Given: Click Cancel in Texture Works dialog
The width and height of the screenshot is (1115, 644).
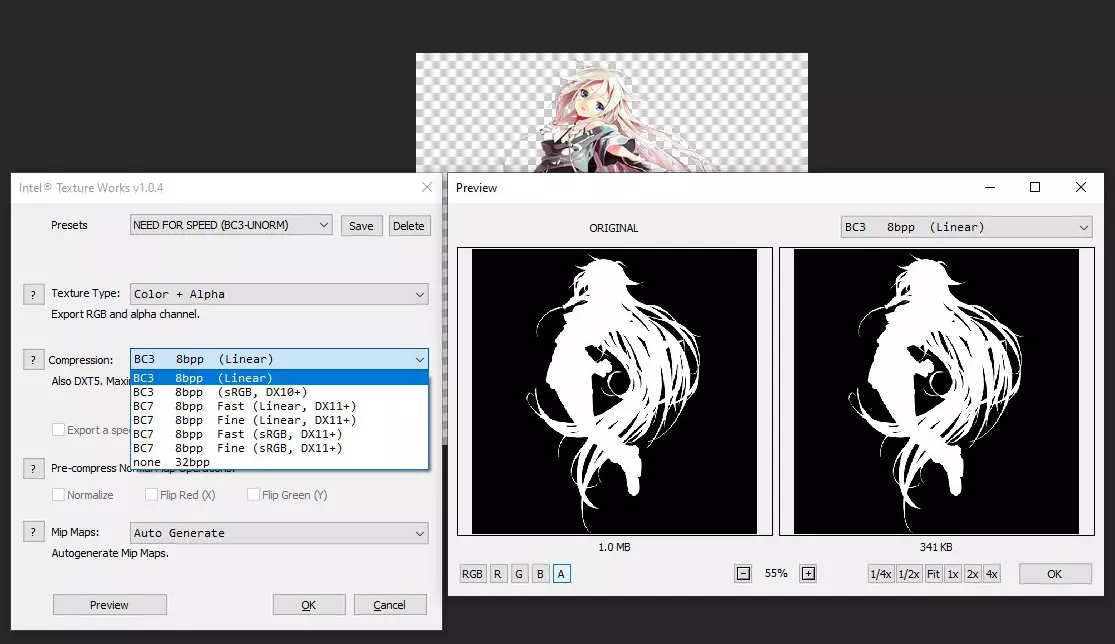Looking at the screenshot, I should (x=390, y=605).
